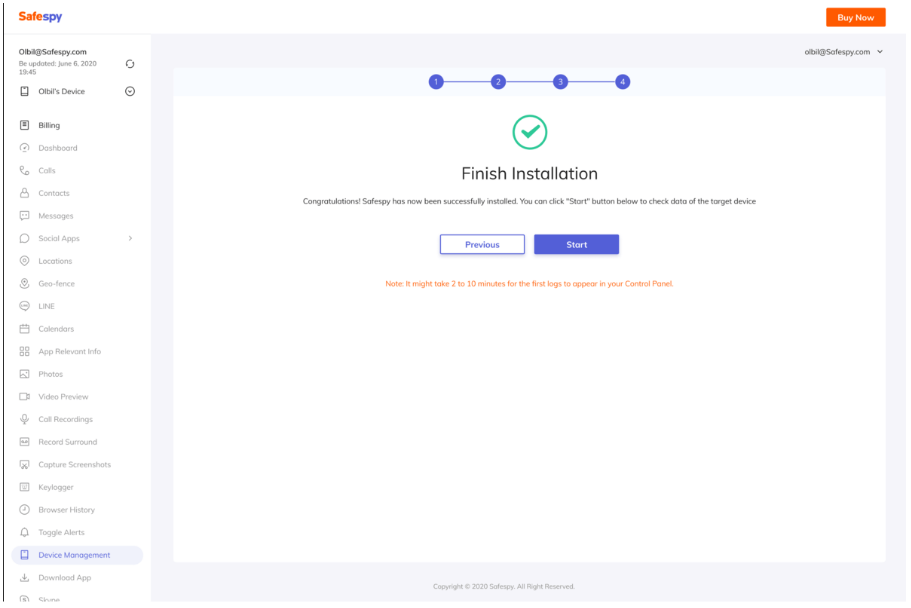Screen dimensions: 911x608
Task: Click the Locations pin icon
Action: [24, 261]
